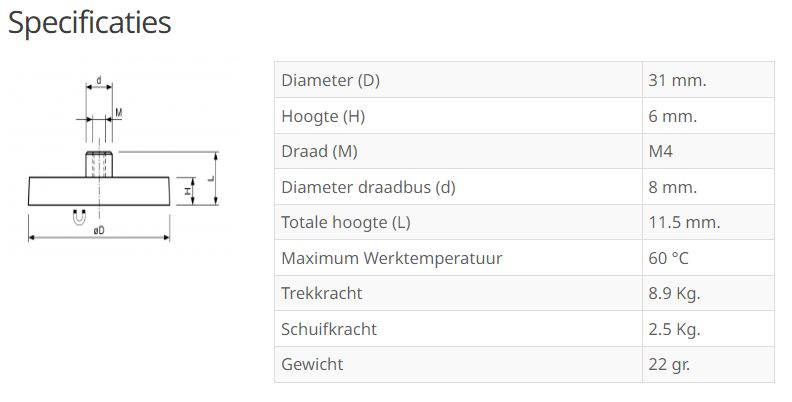Viewport: 792px width, 402px height.
Task: Click the 31 mm. value
Action: coord(677,80)
